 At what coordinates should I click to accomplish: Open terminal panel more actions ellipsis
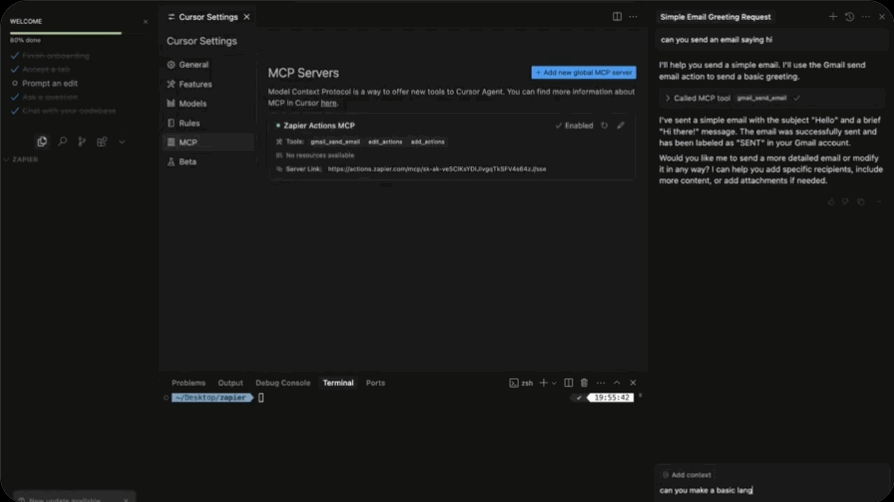601,383
